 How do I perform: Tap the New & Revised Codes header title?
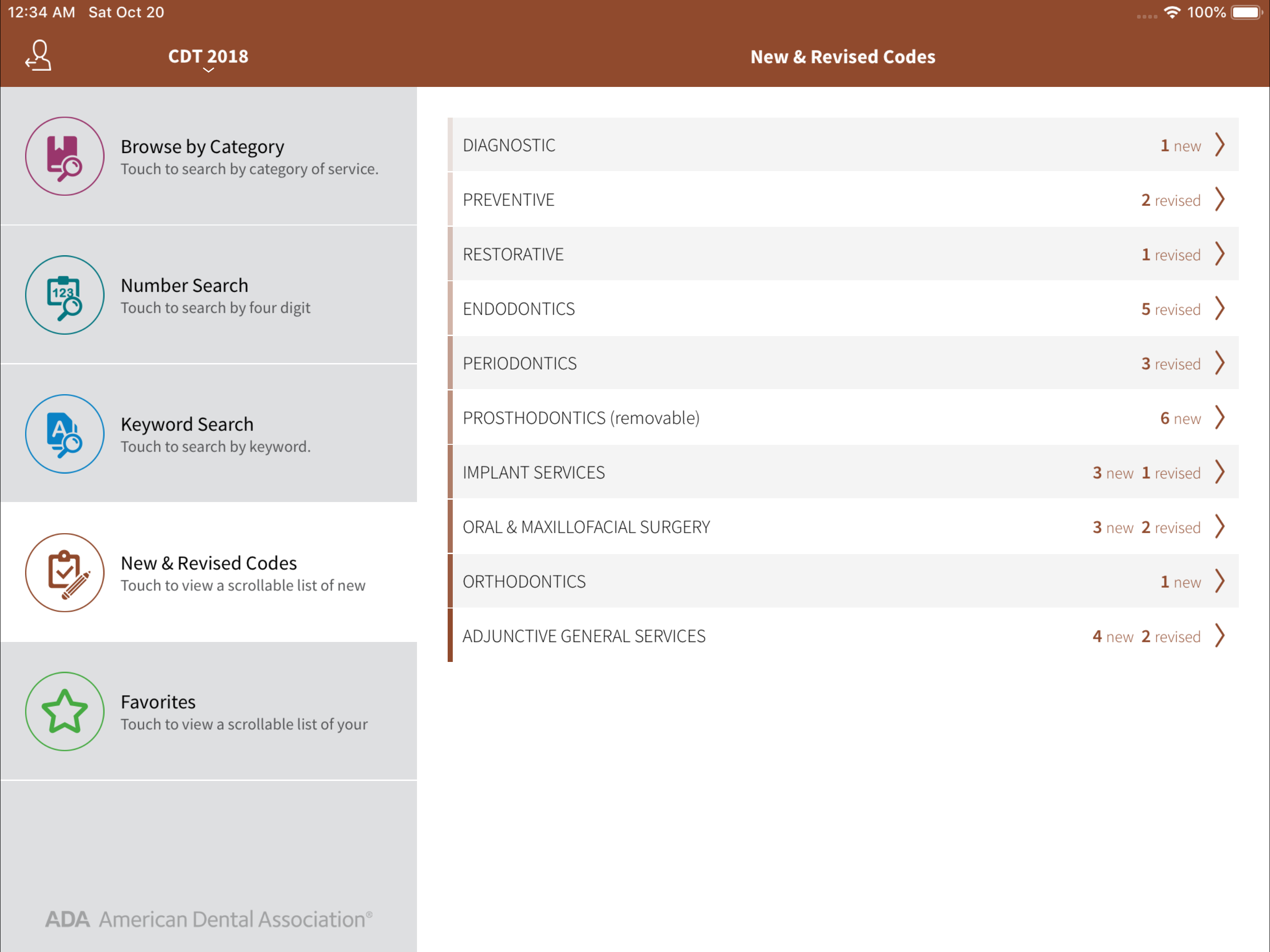click(x=843, y=57)
